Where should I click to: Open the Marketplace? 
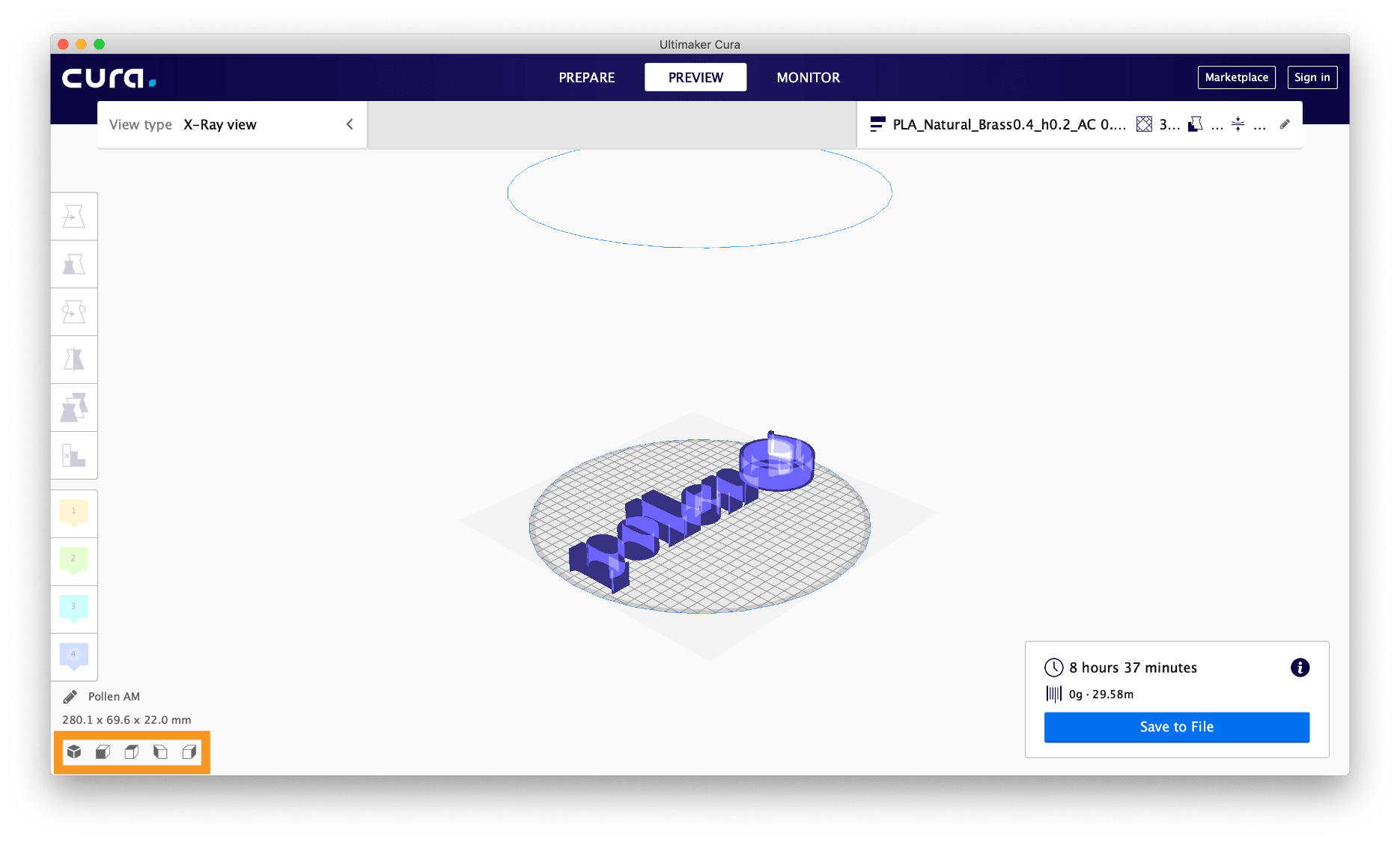point(1236,77)
